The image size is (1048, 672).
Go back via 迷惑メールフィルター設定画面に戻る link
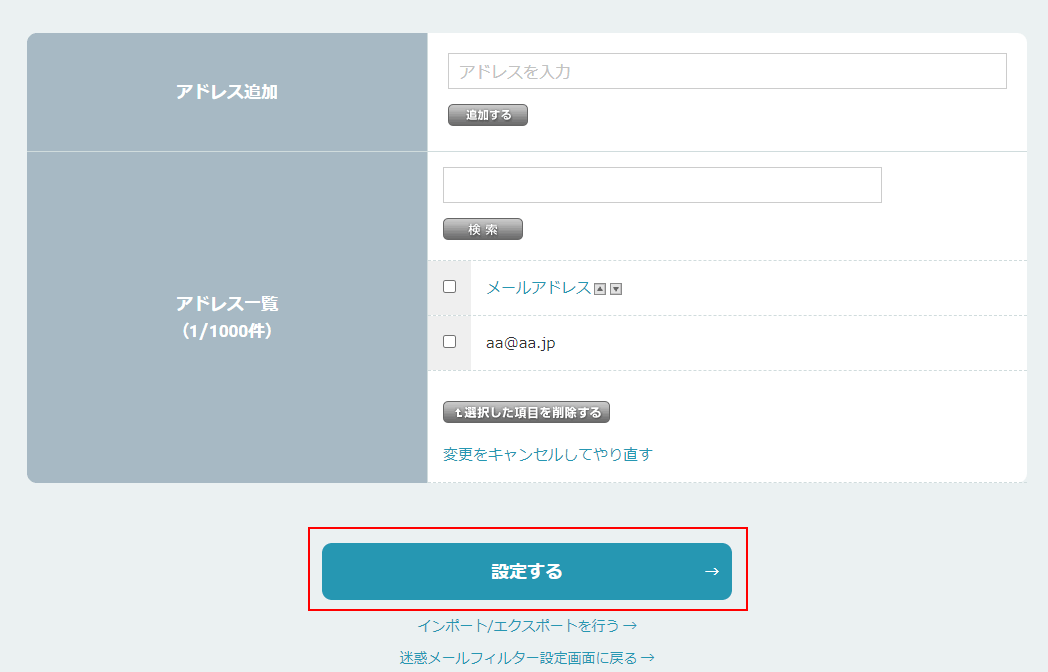pyautogui.click(x=519, y=658)
